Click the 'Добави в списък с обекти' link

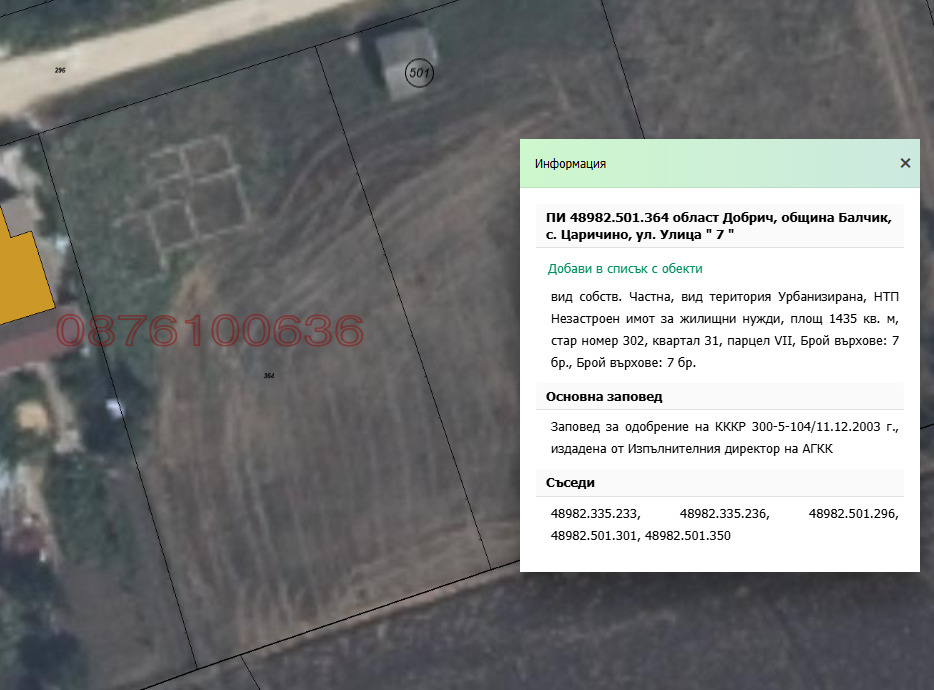pyautogui.click(x=625, y=269)
